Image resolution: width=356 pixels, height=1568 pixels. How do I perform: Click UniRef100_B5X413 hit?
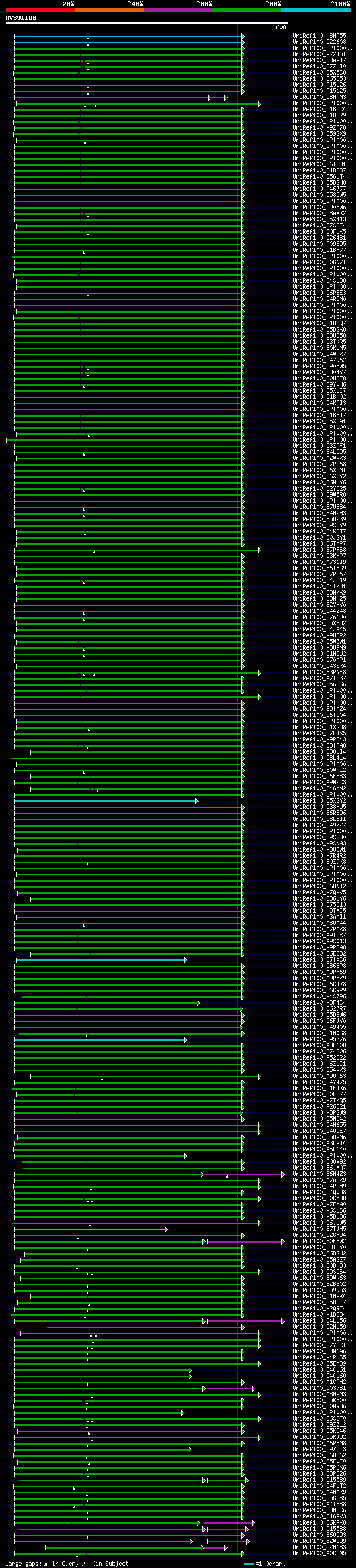[x=319, y=220]
